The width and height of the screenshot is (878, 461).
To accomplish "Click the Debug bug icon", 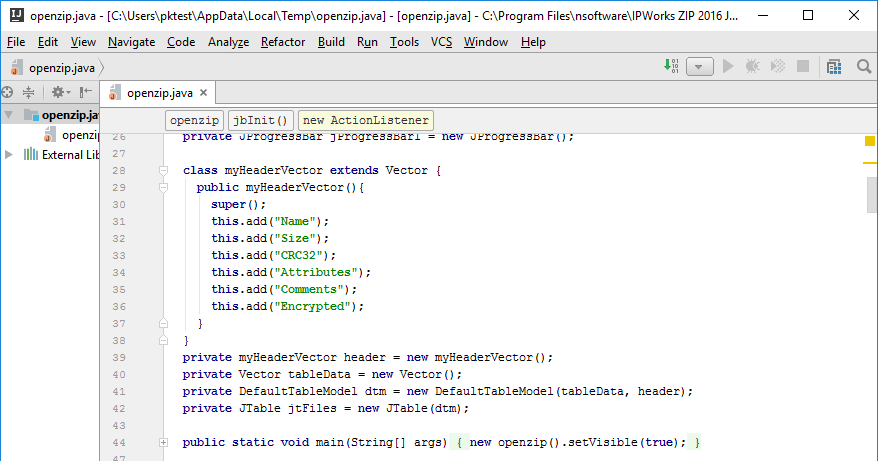I will 752,67.
